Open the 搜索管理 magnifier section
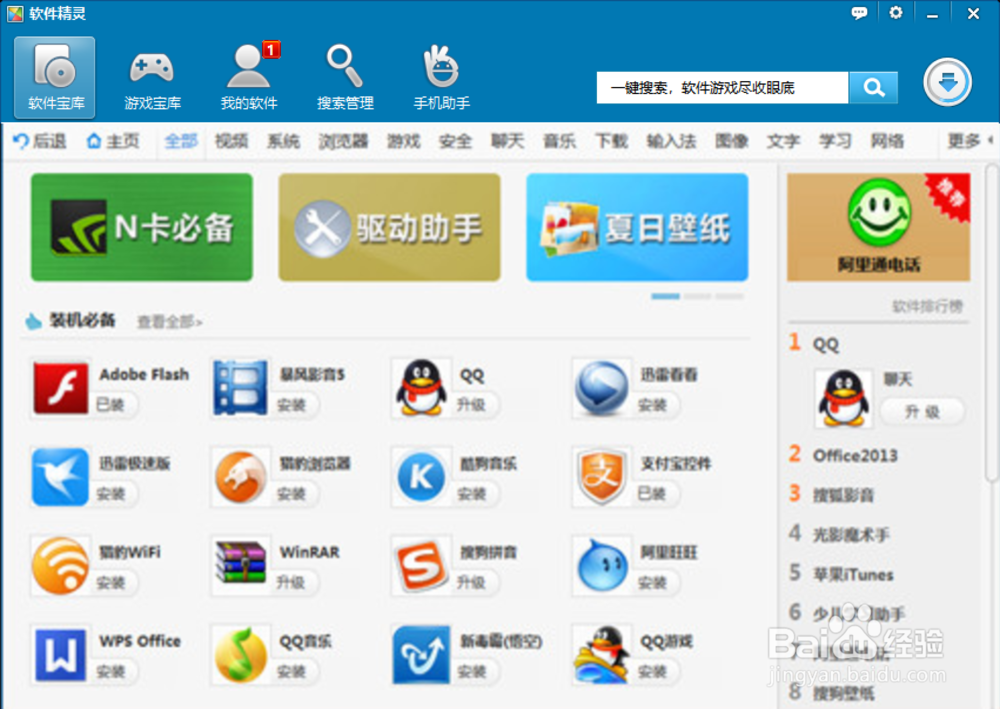Viewport: 1000px width, 709px height. coord(345,77)
